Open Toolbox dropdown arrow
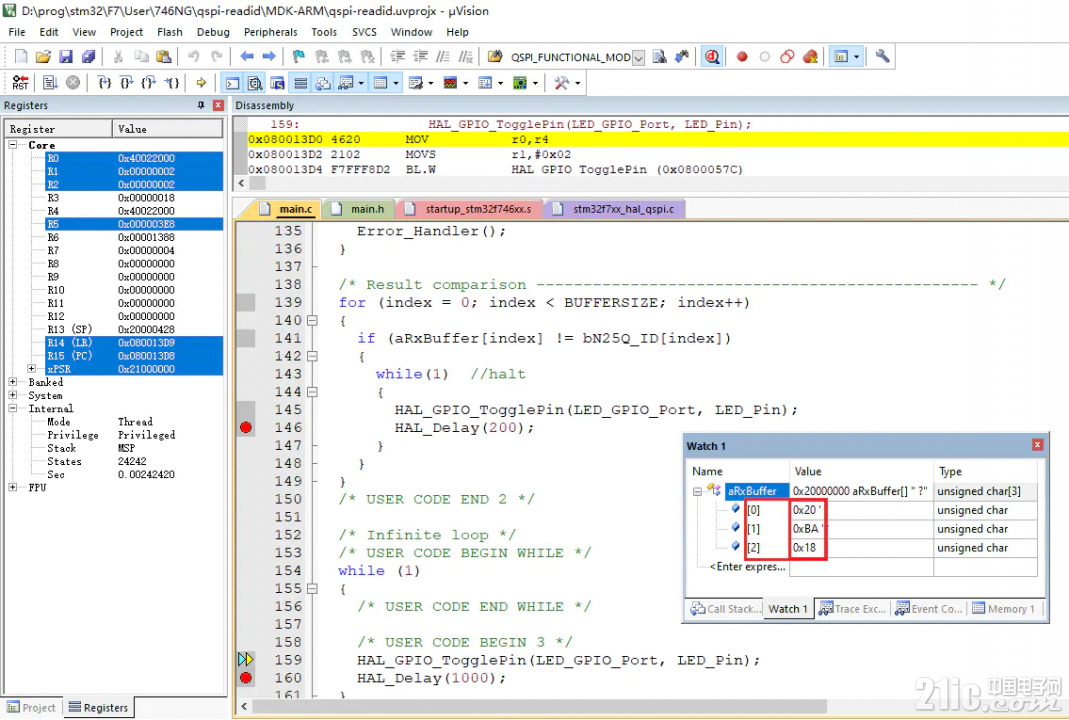The height and width of the screenshot is (720, 1069). point(578,83)
